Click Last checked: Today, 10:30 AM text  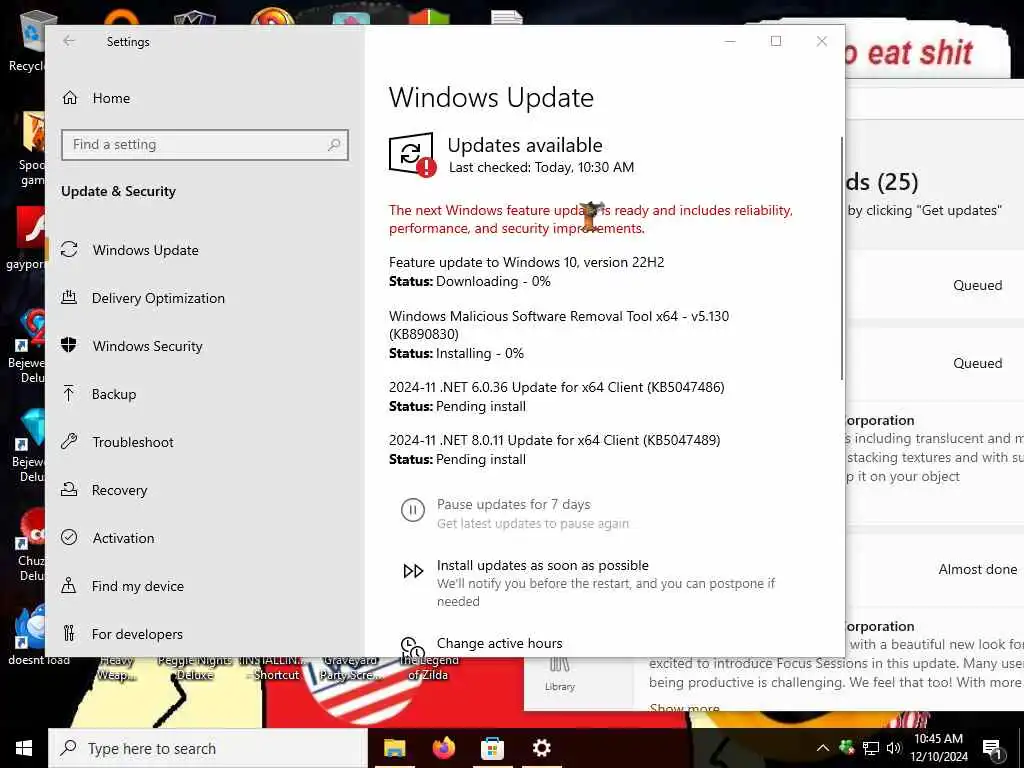pos(541,167)
